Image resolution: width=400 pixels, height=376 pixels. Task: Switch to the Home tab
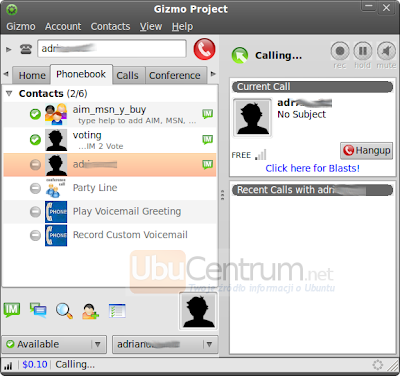[x=32, y=75]
